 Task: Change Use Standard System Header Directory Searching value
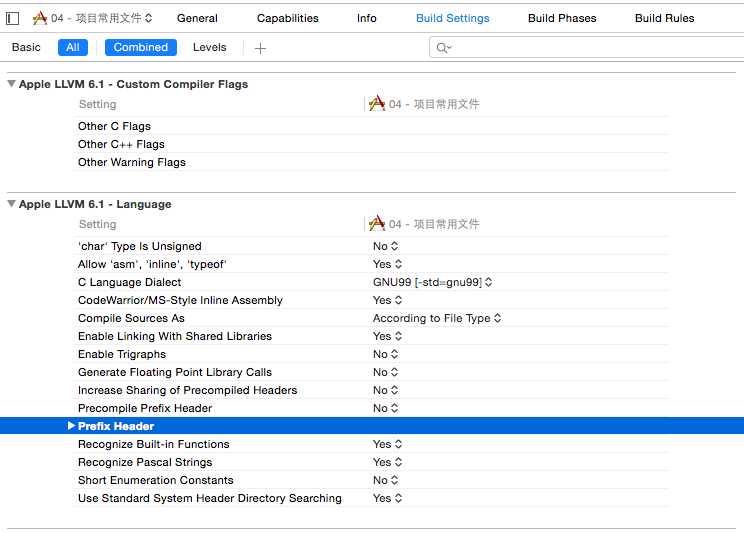click(x=387, y=498)
